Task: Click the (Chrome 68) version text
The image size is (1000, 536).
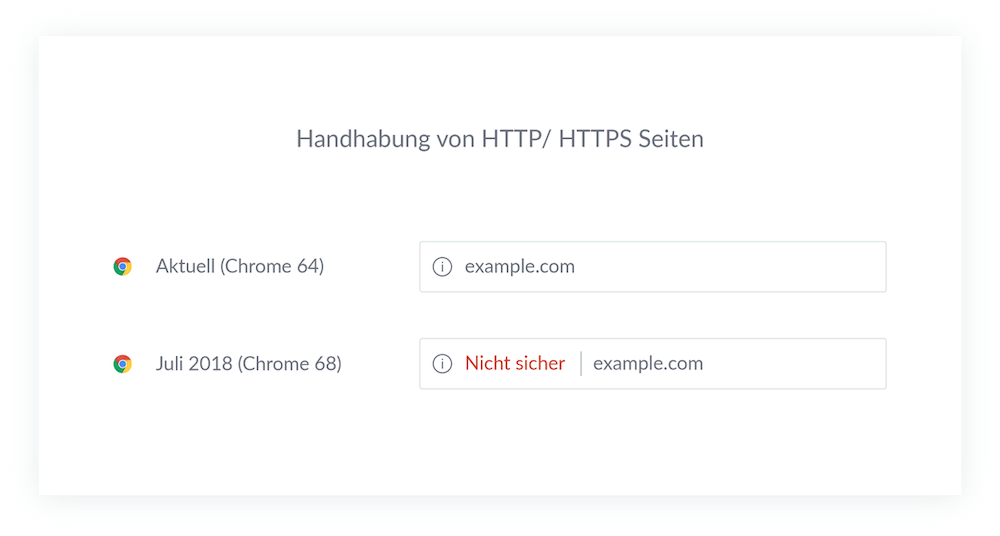Action: (290, 364)
